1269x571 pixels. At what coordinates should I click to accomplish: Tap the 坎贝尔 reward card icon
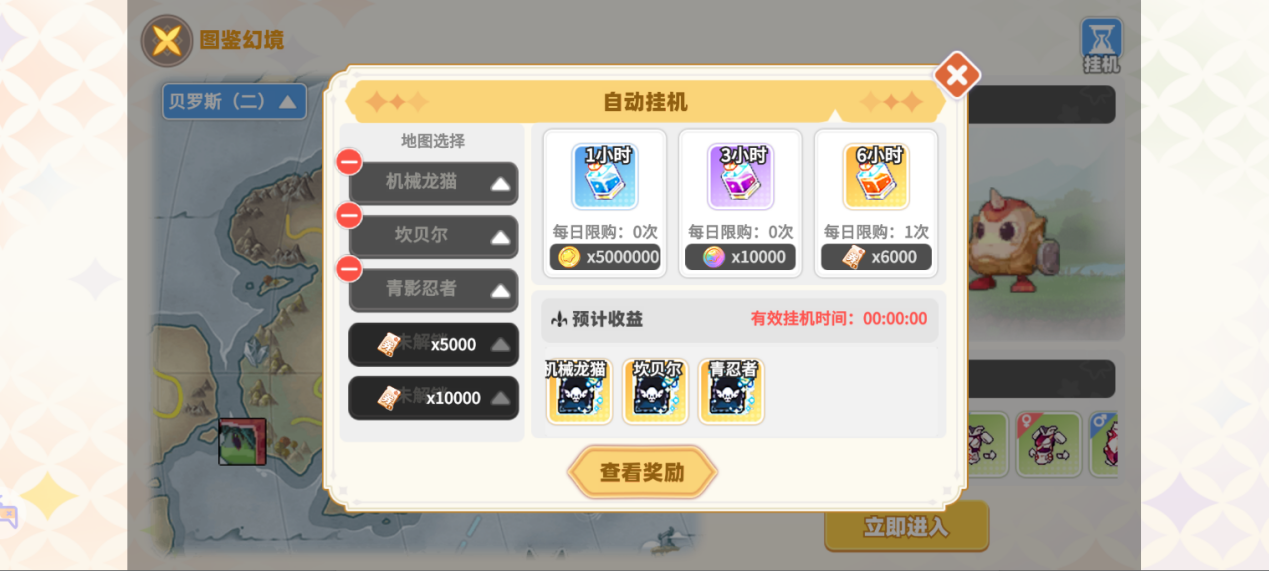(655, 391)
